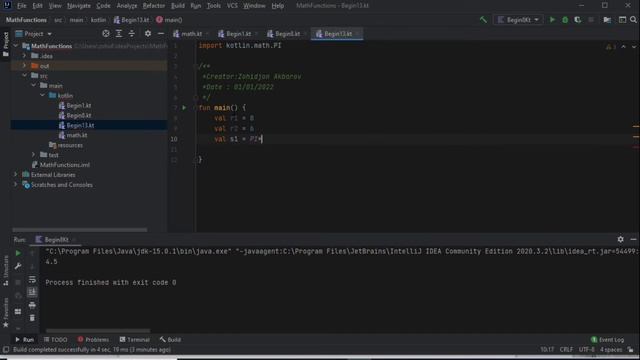The width and height of the screenshot is (640, 360).
Task: Click the Run panel stop square
Action: tap(18, 282)
